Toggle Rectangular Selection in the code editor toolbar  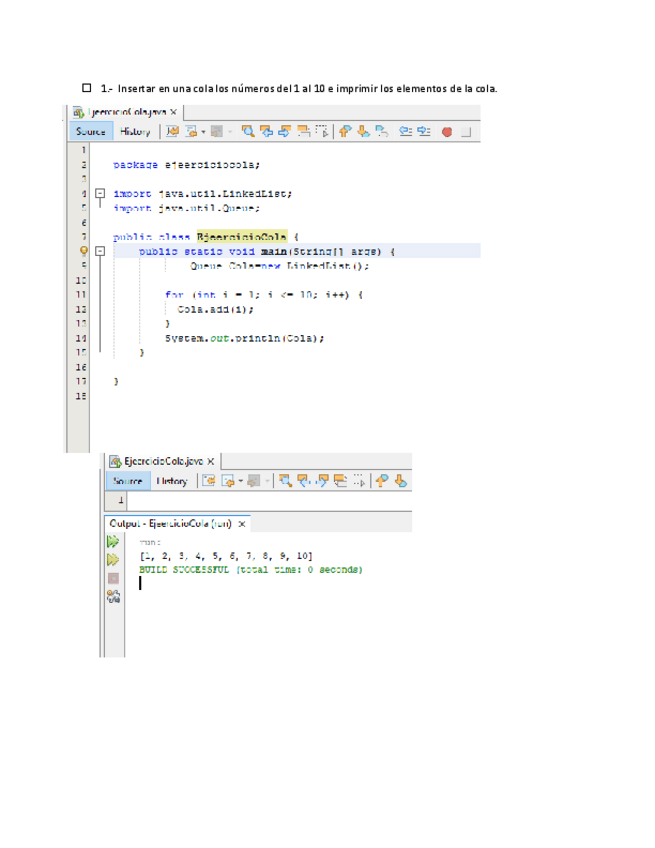click(x=321, y=131)
